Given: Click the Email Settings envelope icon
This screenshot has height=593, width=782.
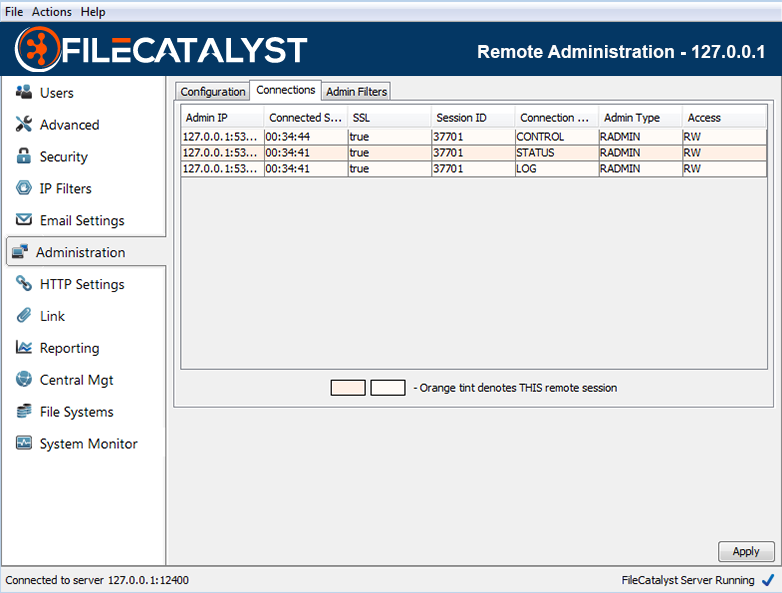Looking at the screenshot, I should tap(23, 219).
